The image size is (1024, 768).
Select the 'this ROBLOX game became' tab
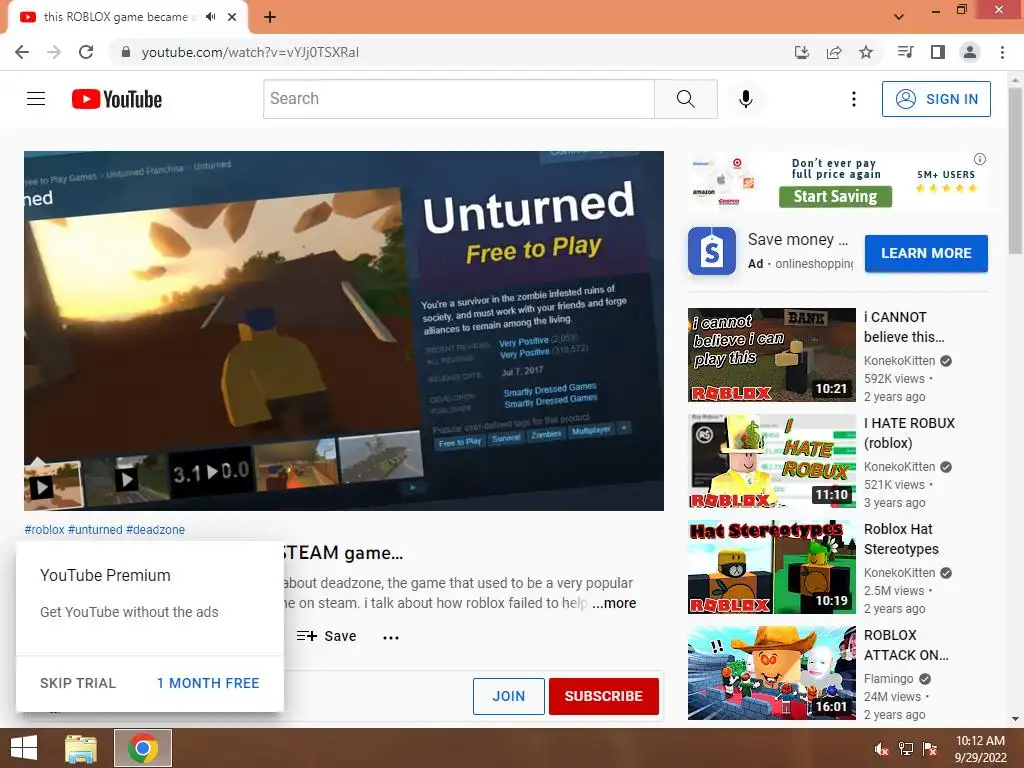(x=118, y=17)
